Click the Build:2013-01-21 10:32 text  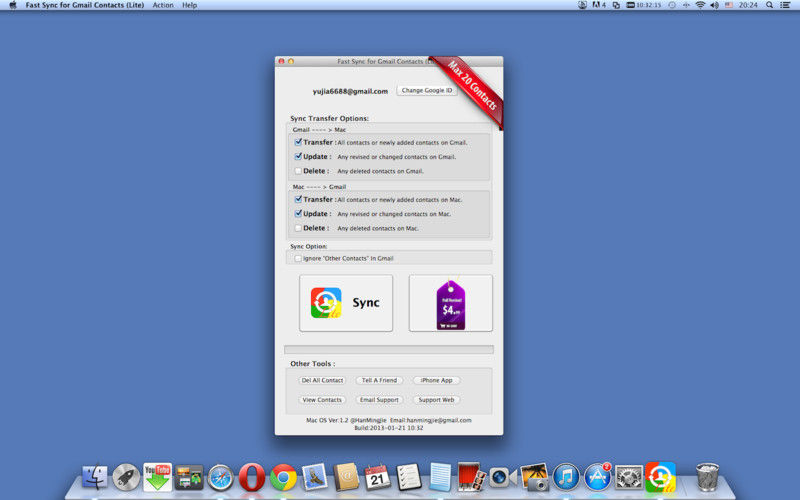coord(389,428)
